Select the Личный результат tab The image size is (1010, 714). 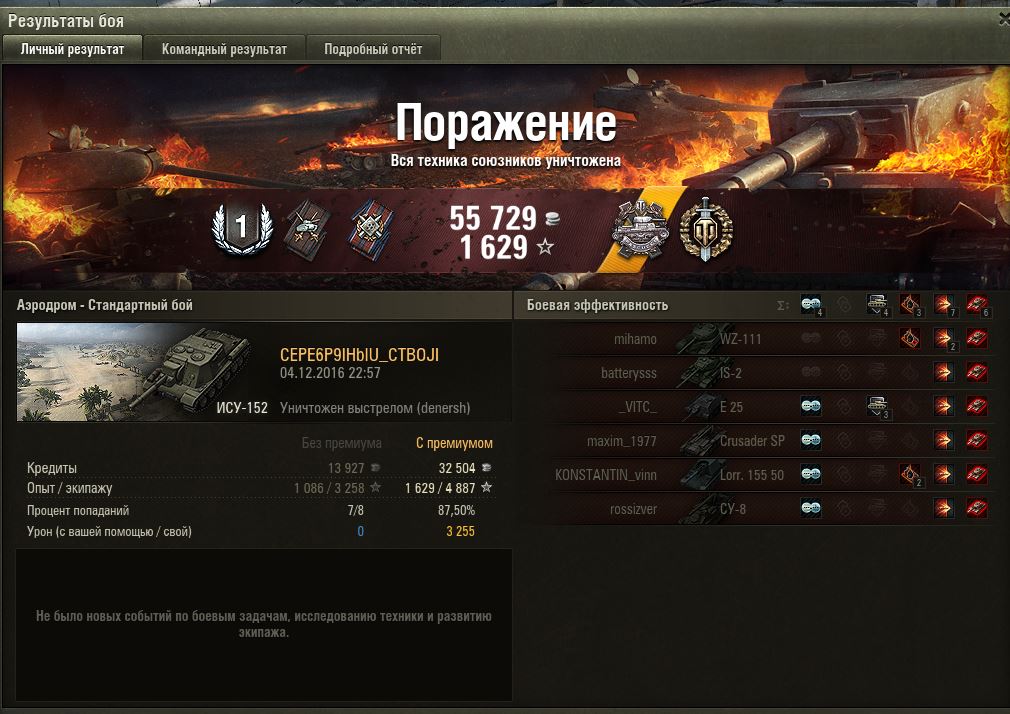click(72, 49)
